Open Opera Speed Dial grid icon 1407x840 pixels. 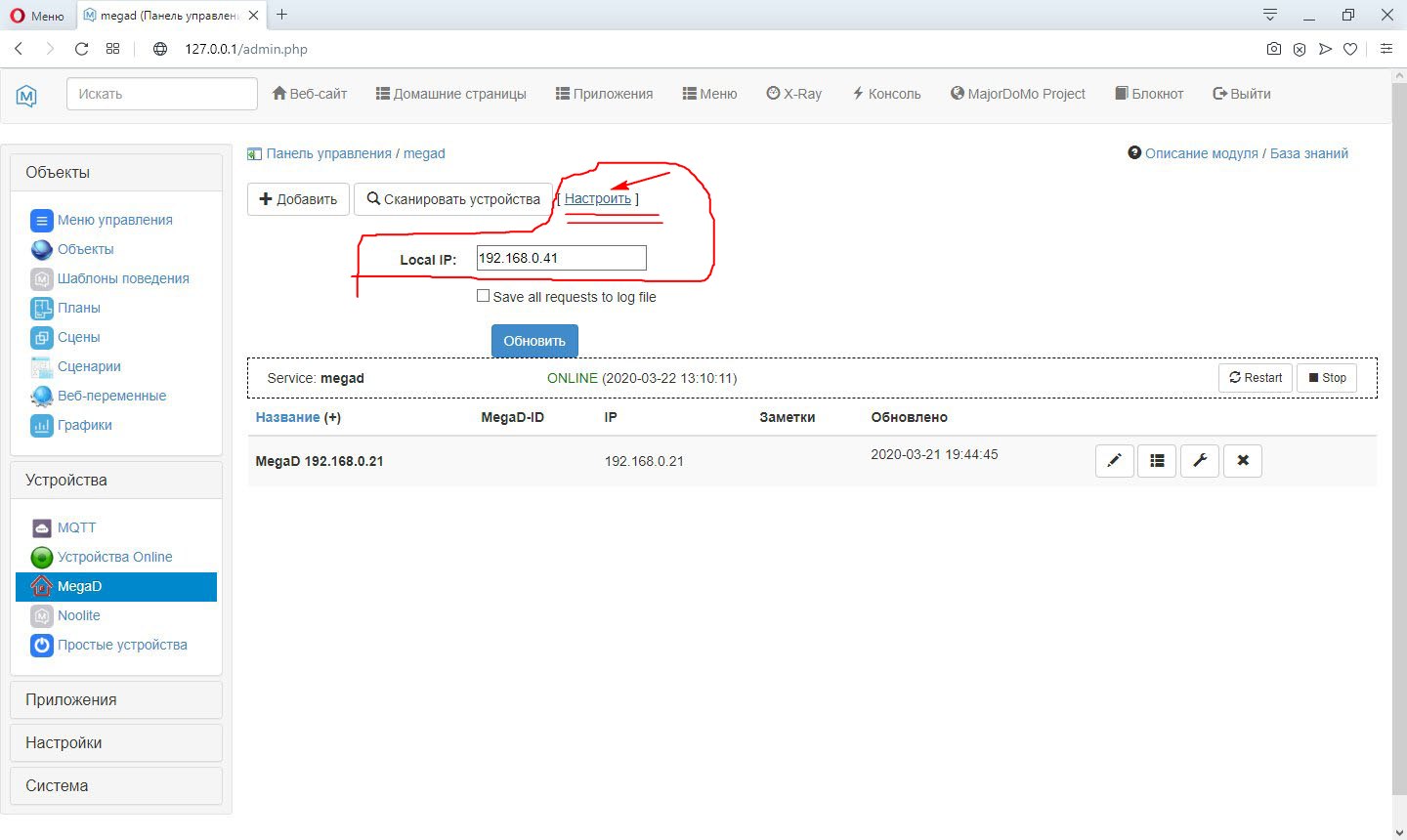(112, 49)
